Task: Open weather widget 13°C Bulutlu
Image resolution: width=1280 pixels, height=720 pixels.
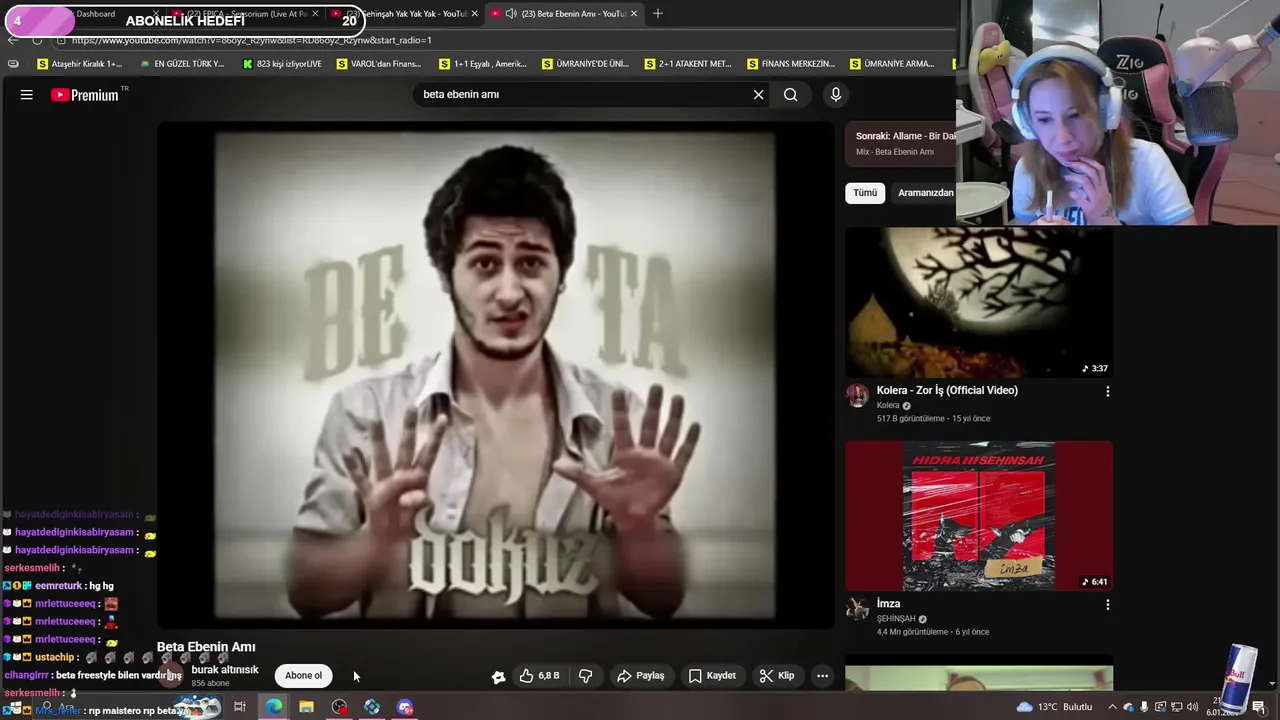Action: pos(1054,707)
